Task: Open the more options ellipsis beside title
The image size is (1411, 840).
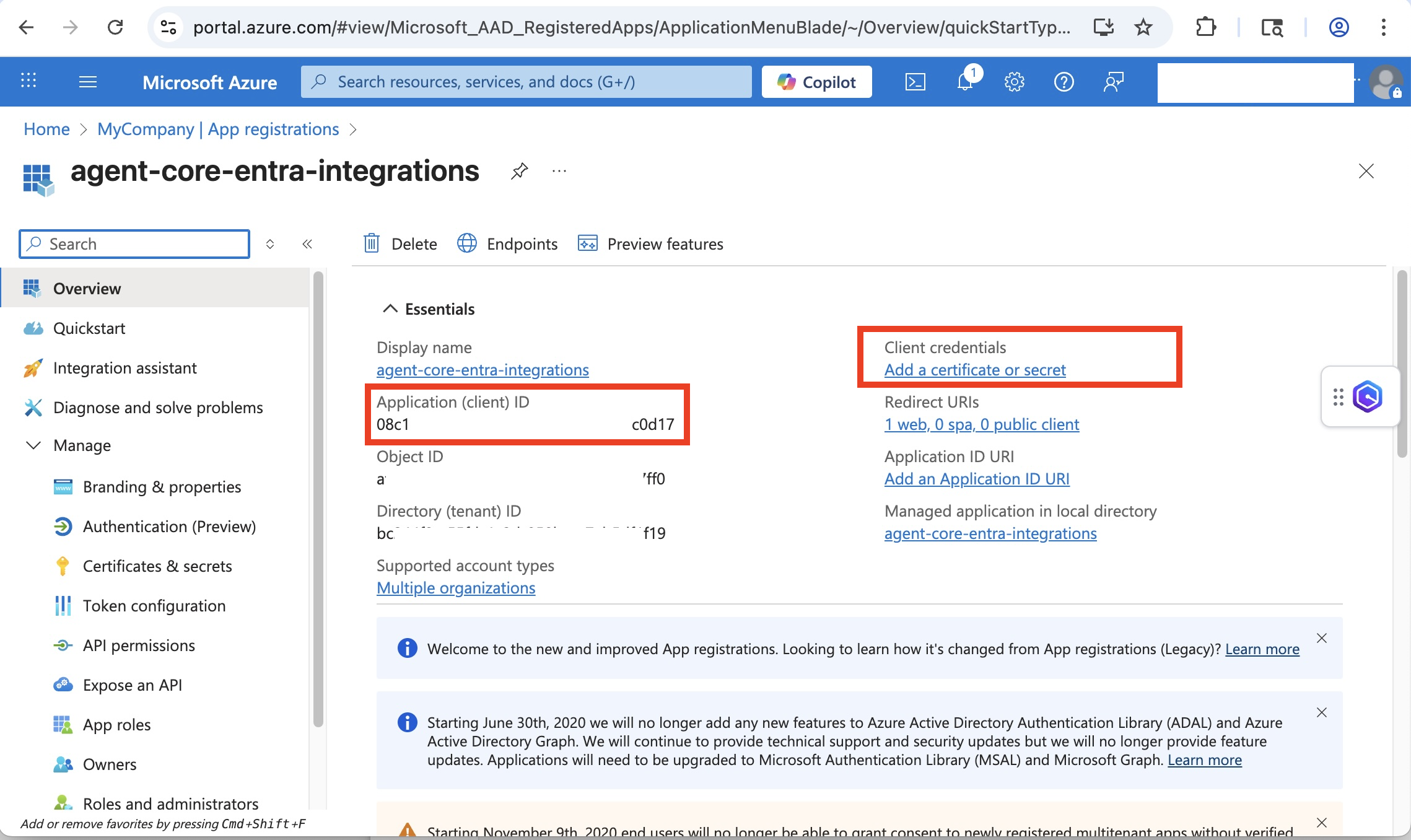Action: tap(559, 171)
